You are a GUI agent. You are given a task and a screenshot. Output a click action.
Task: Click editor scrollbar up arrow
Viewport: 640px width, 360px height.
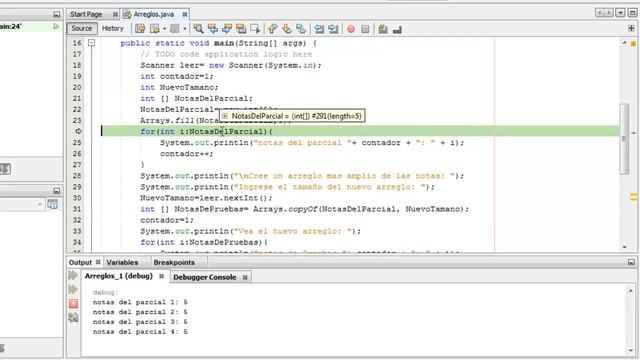tap(624, 42)
